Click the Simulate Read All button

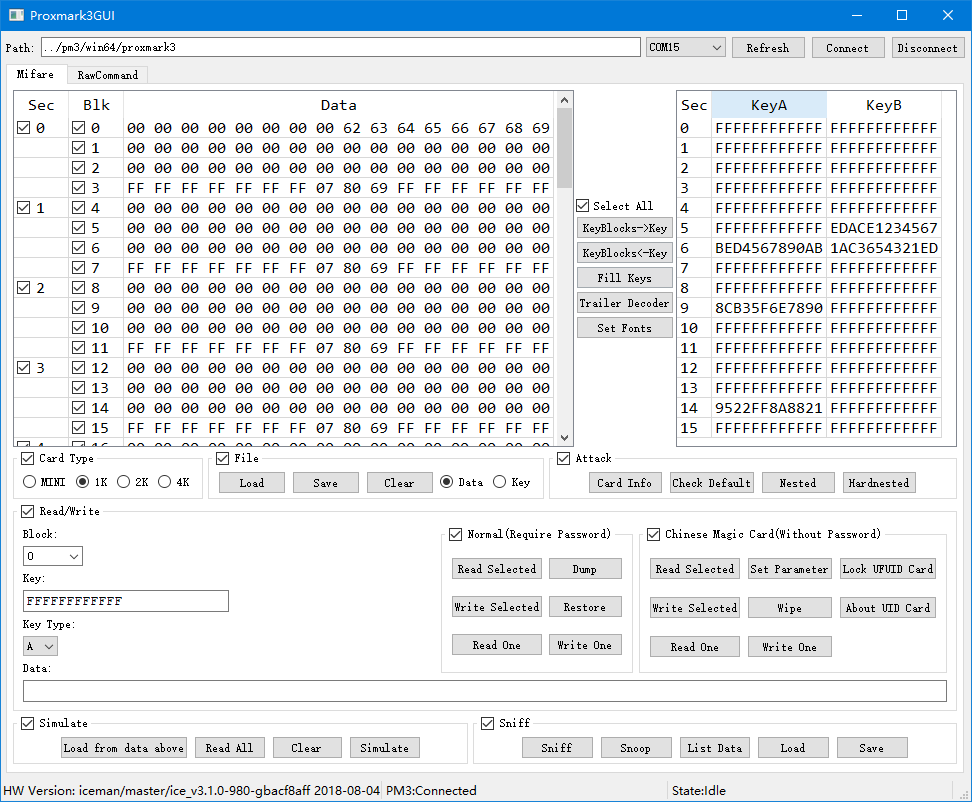pos(230,748)
